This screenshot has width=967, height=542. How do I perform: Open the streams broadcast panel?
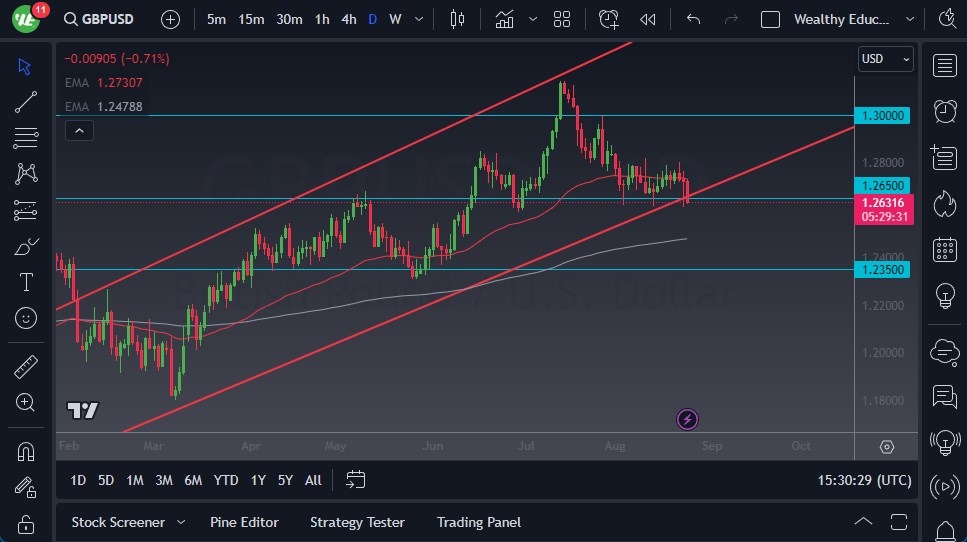click(x=945, y=487)
